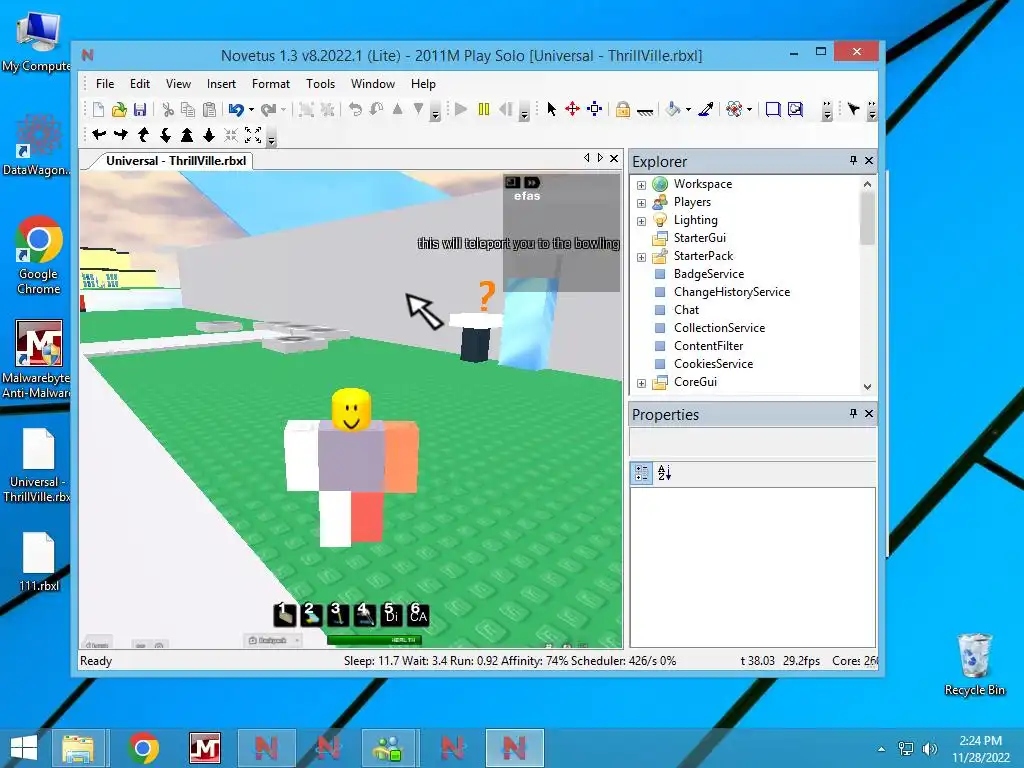
Task: Open the View menu
Action: pos(178,84)
